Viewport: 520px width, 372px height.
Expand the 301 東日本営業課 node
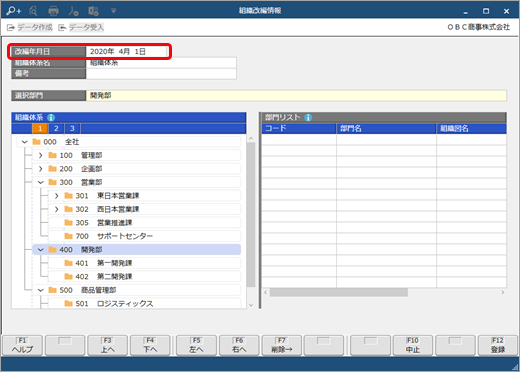[x=56, y=196]
